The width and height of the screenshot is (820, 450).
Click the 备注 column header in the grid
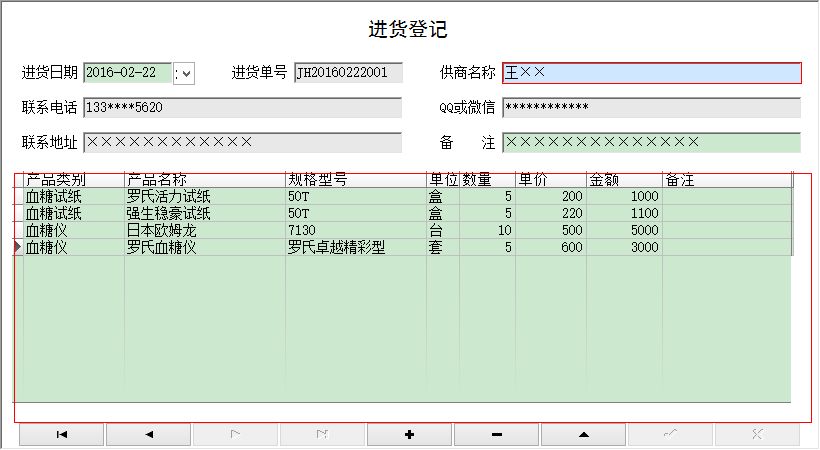click(727, 180)
